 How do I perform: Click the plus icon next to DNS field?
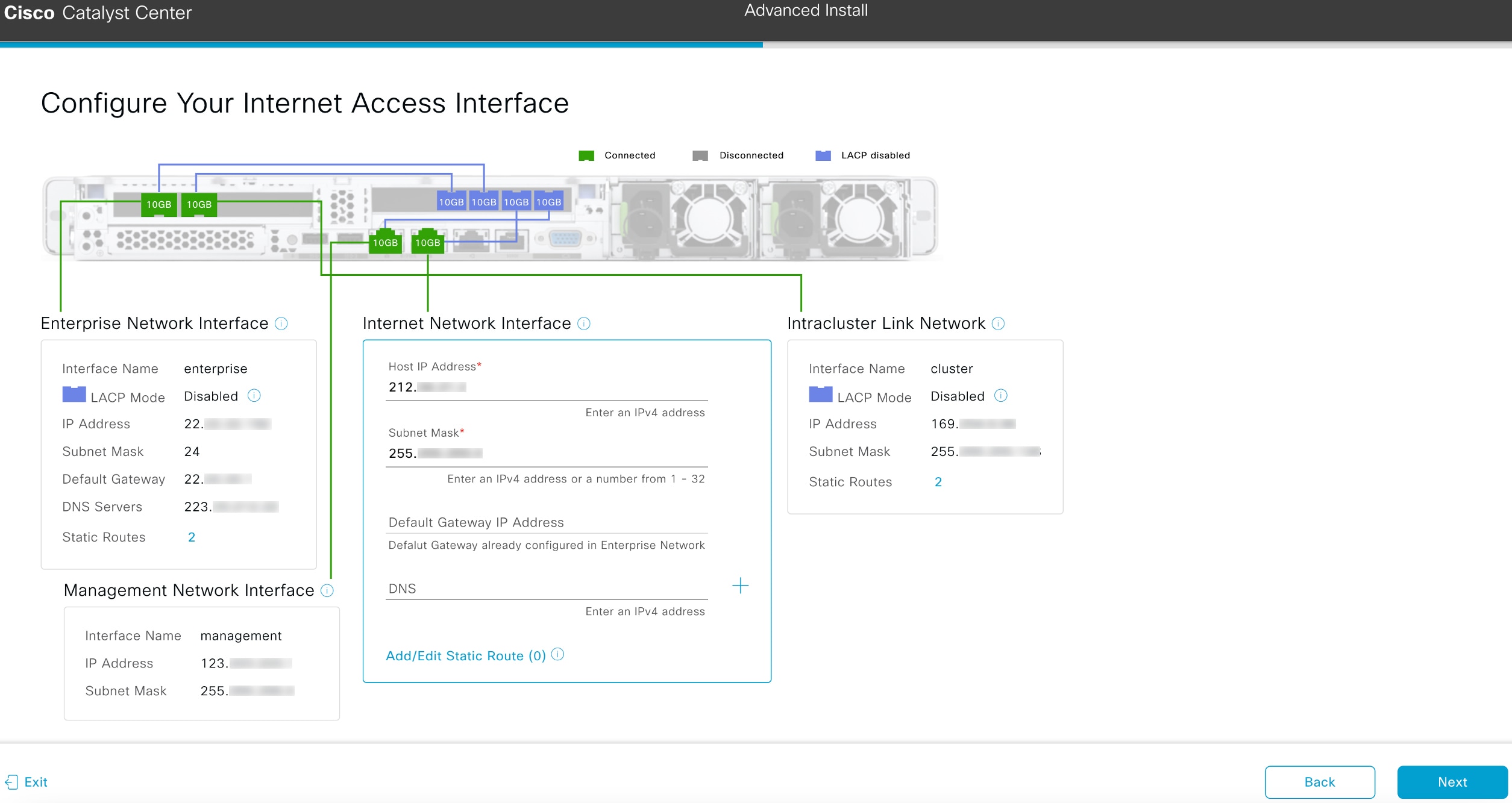coord(740,586)
